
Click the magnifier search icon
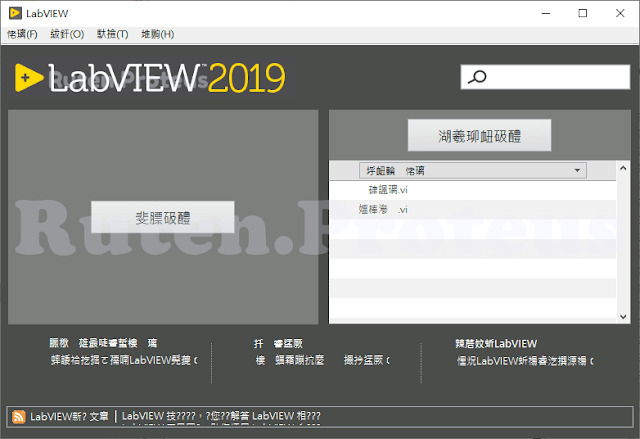[x=477, y=77]
